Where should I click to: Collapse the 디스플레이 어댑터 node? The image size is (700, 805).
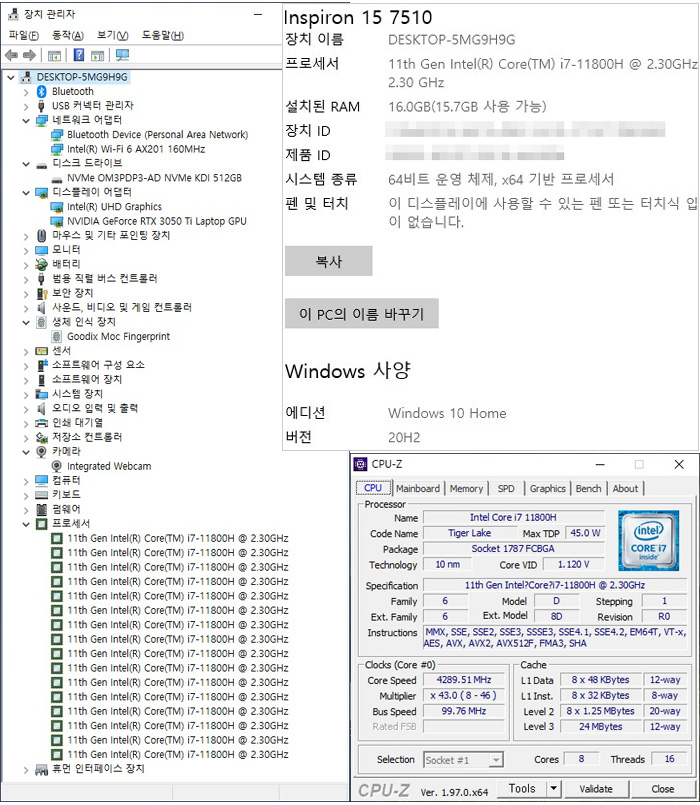tap(26, 193)
